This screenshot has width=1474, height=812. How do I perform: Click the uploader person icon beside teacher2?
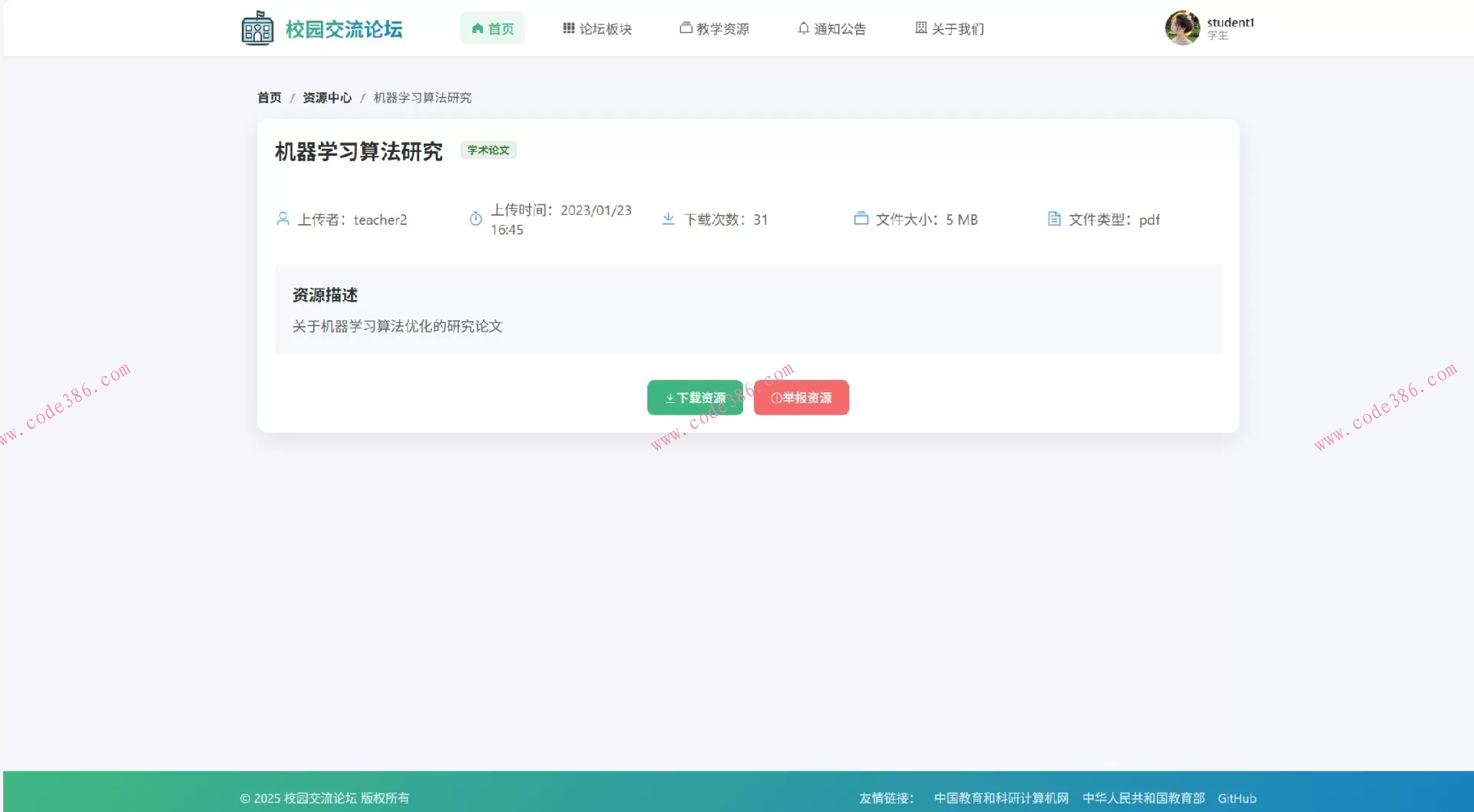point(283,220)
